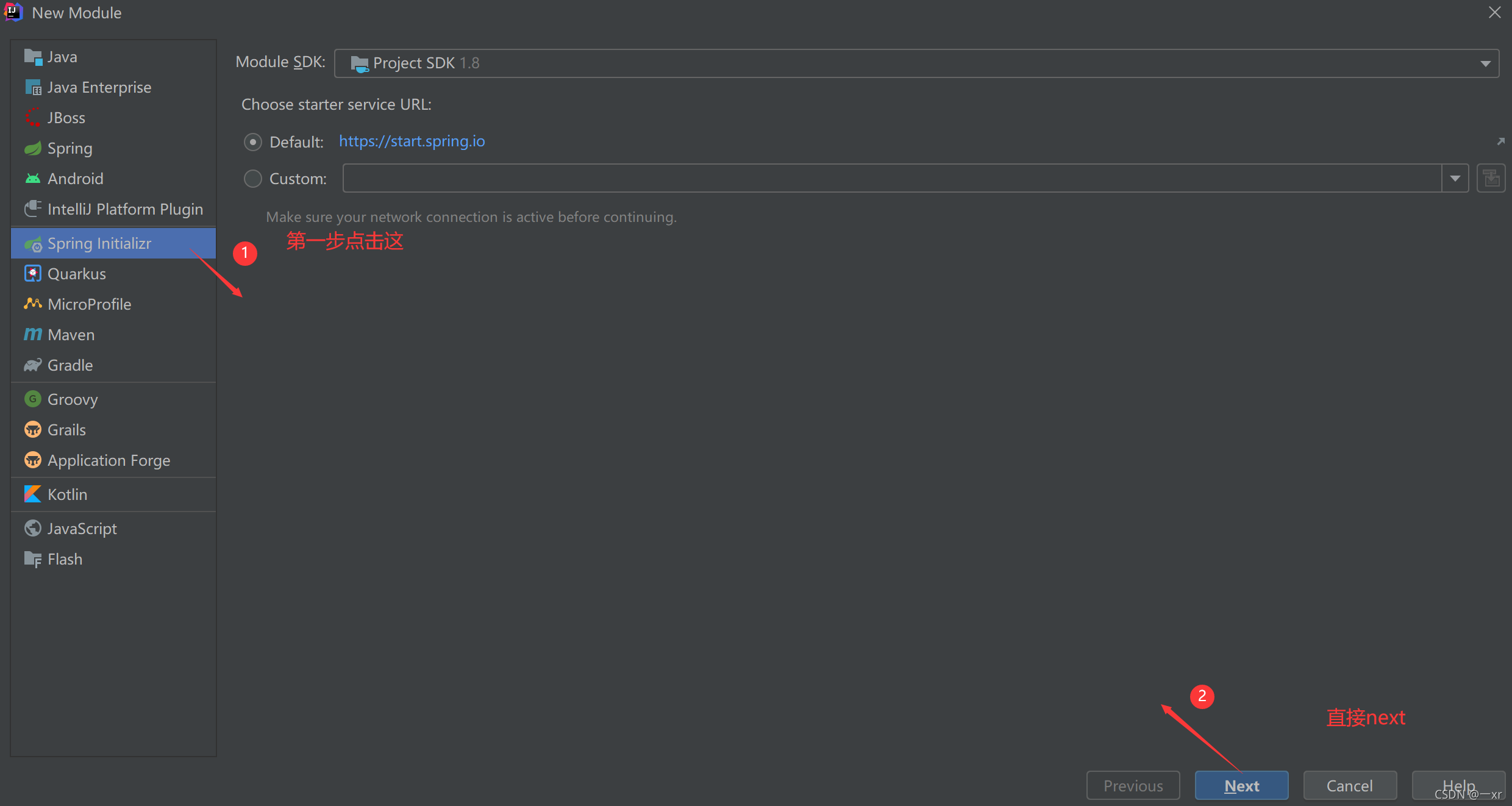Click the MicroProfile icon
This screenshot has height=806, width=1512.
point(32,304)
